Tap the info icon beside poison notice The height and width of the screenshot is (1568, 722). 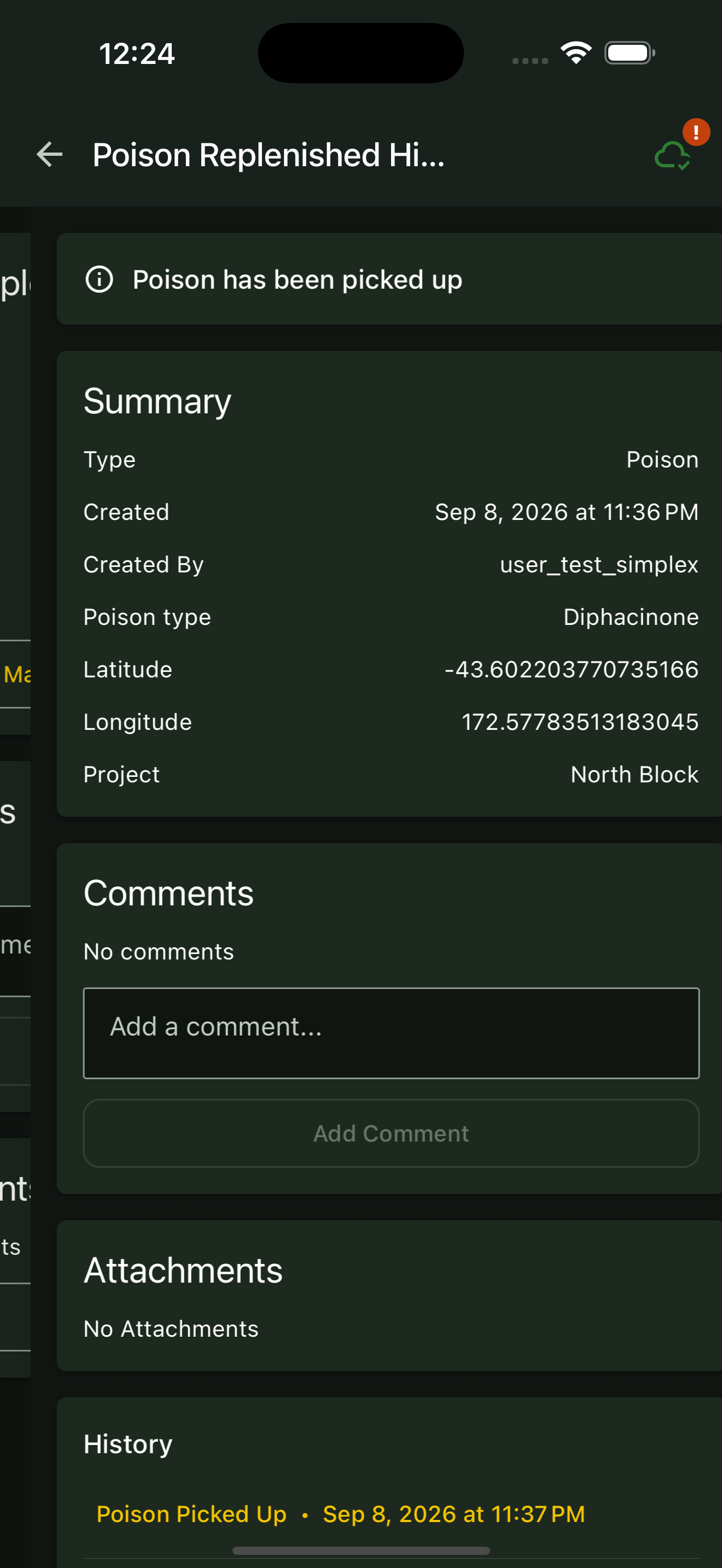(x=99, y=279)
